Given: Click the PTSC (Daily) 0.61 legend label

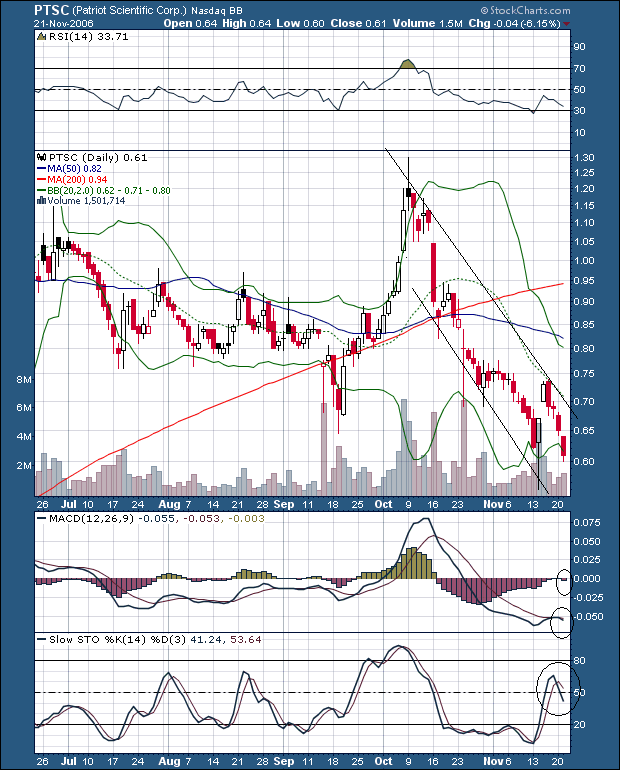Looking at the screenshot, I should pyautogui.click(x=98, y=158).
